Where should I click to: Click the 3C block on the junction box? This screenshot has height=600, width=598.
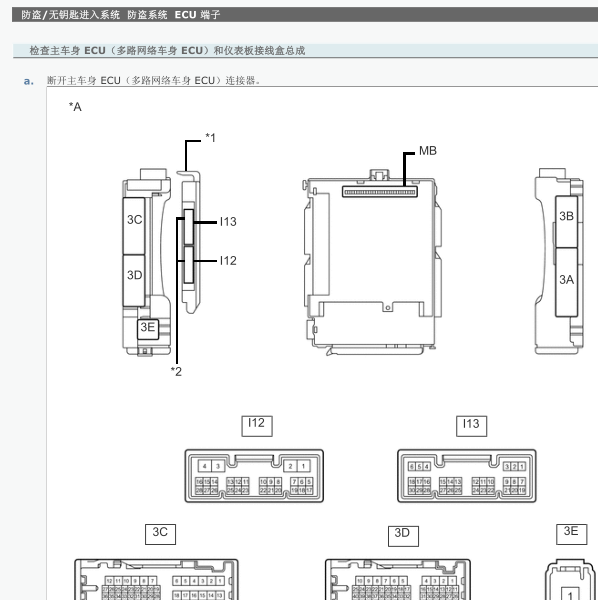coord(134,226)
